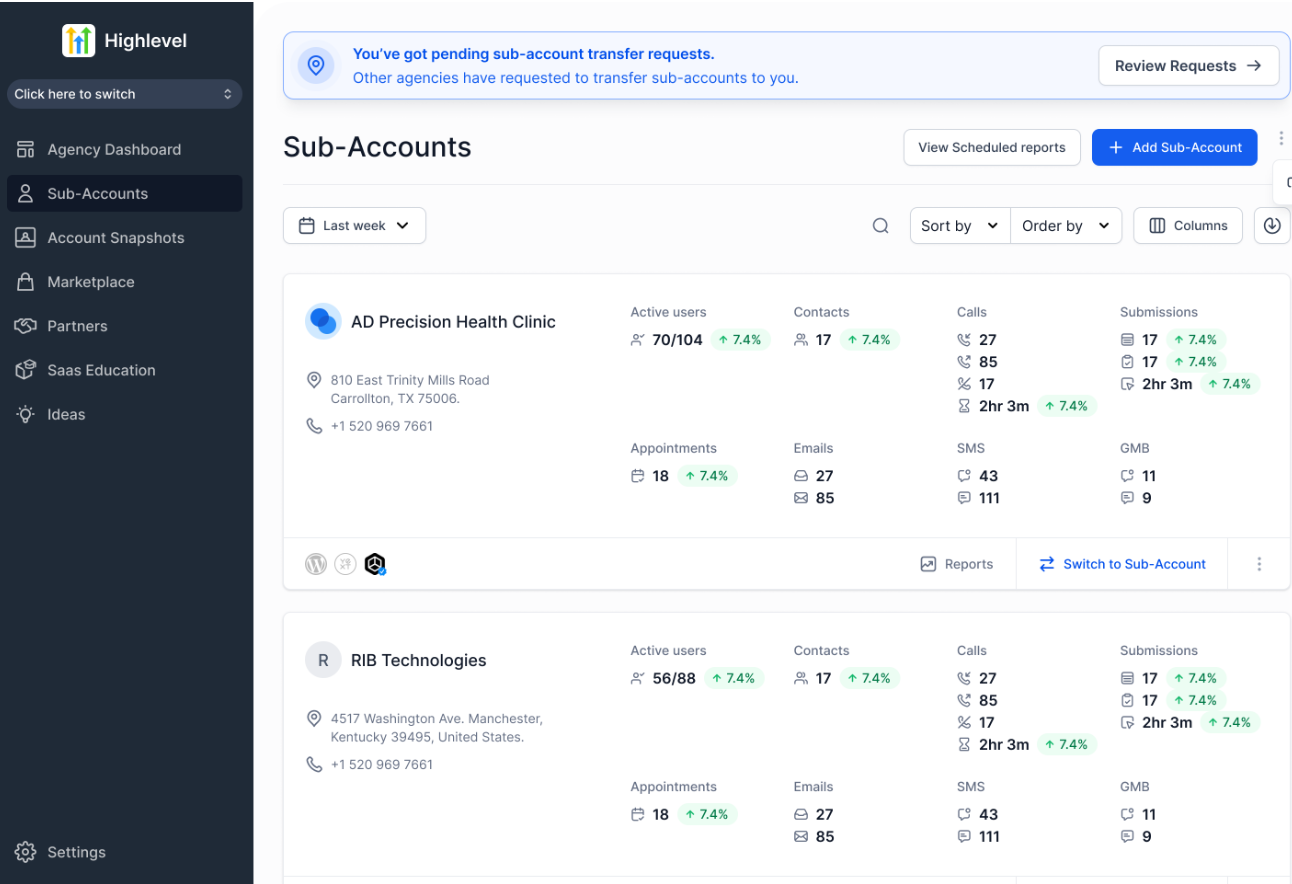This screenshot has height=884, width=1292.
Task: Click the Highlevel logo icon
Action: (x=78, y=41)
